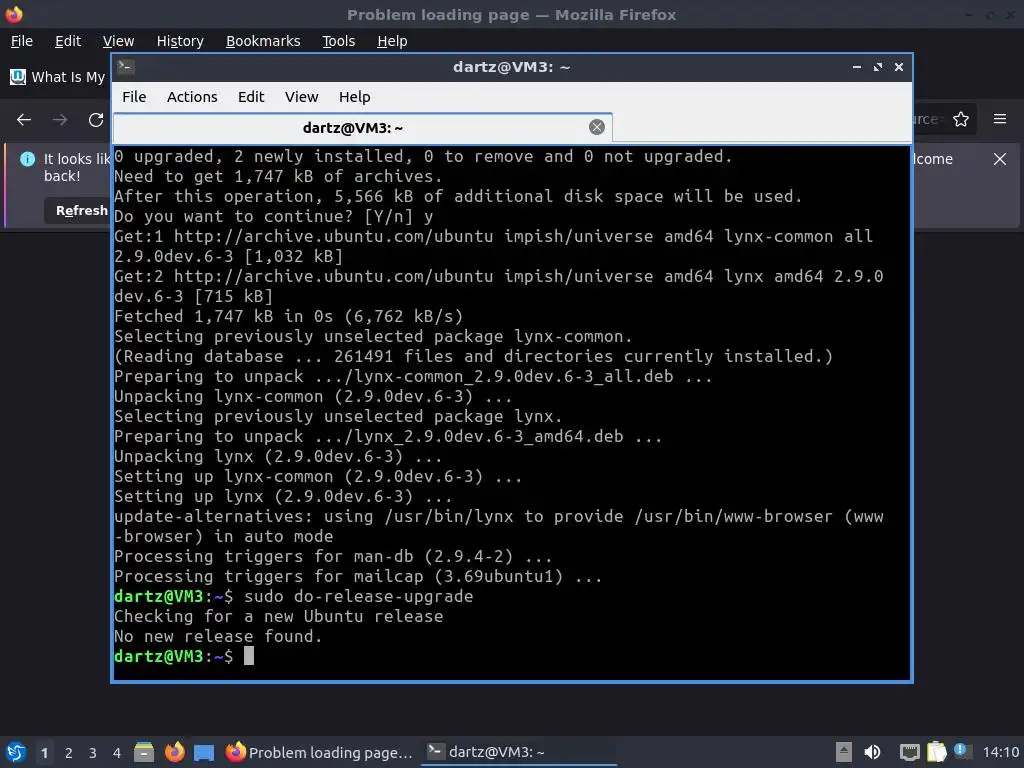Open the network connection tray icon

[909, 752]
